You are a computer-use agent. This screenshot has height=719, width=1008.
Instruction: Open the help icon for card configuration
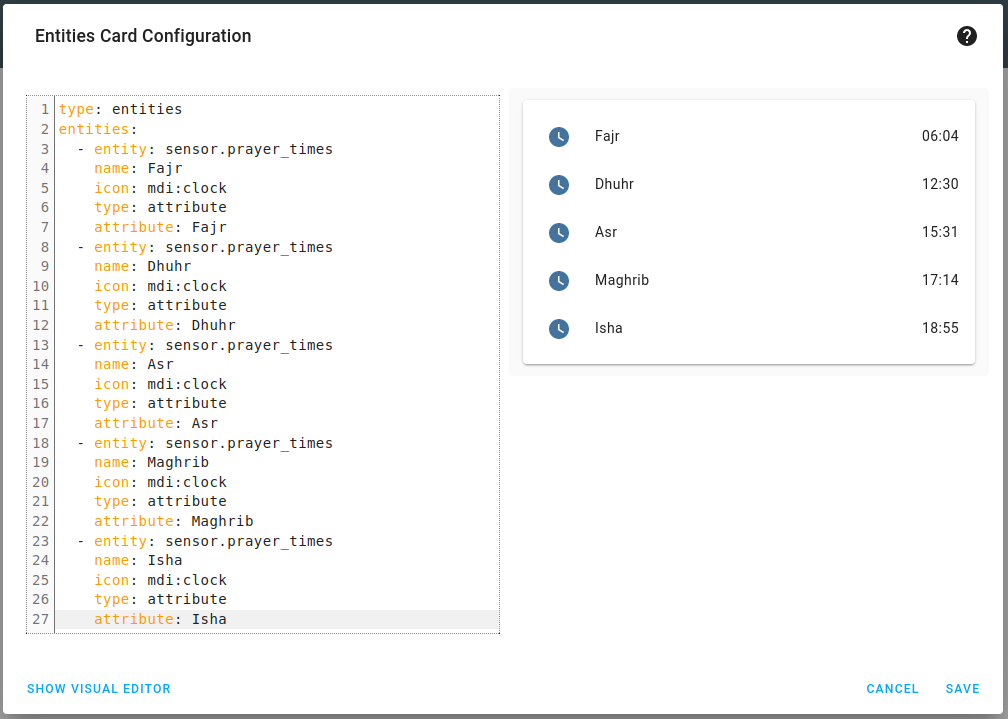[x=967, y=37]
